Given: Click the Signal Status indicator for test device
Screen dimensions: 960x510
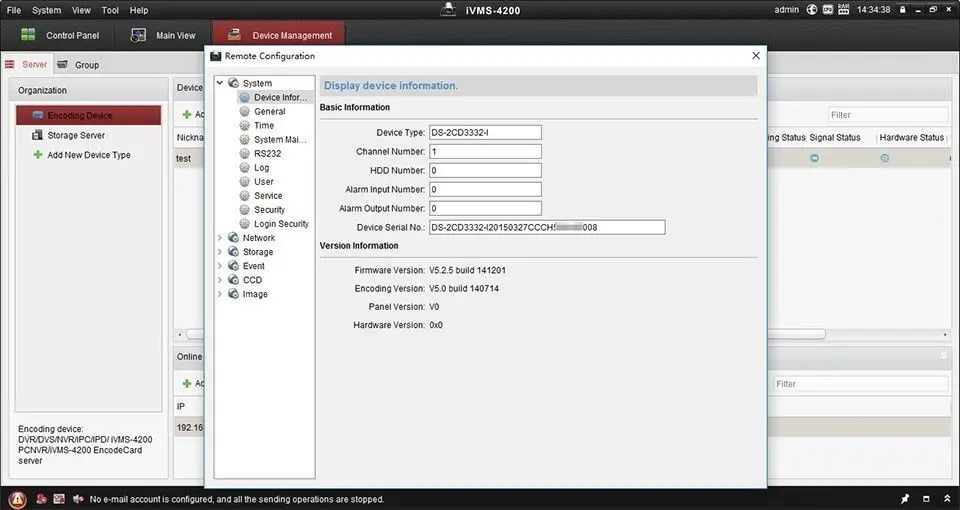Looking at the screenshot, I should 814,158.
